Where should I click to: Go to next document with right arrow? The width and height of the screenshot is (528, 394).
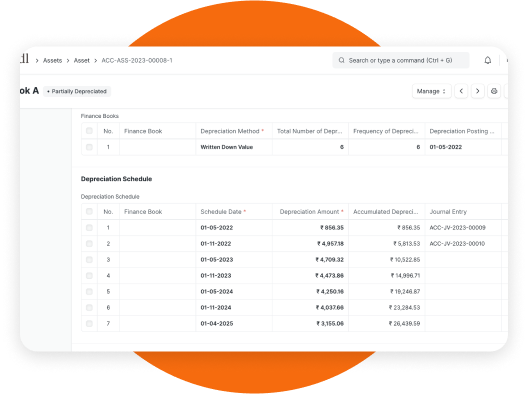(x=477, y=91)
